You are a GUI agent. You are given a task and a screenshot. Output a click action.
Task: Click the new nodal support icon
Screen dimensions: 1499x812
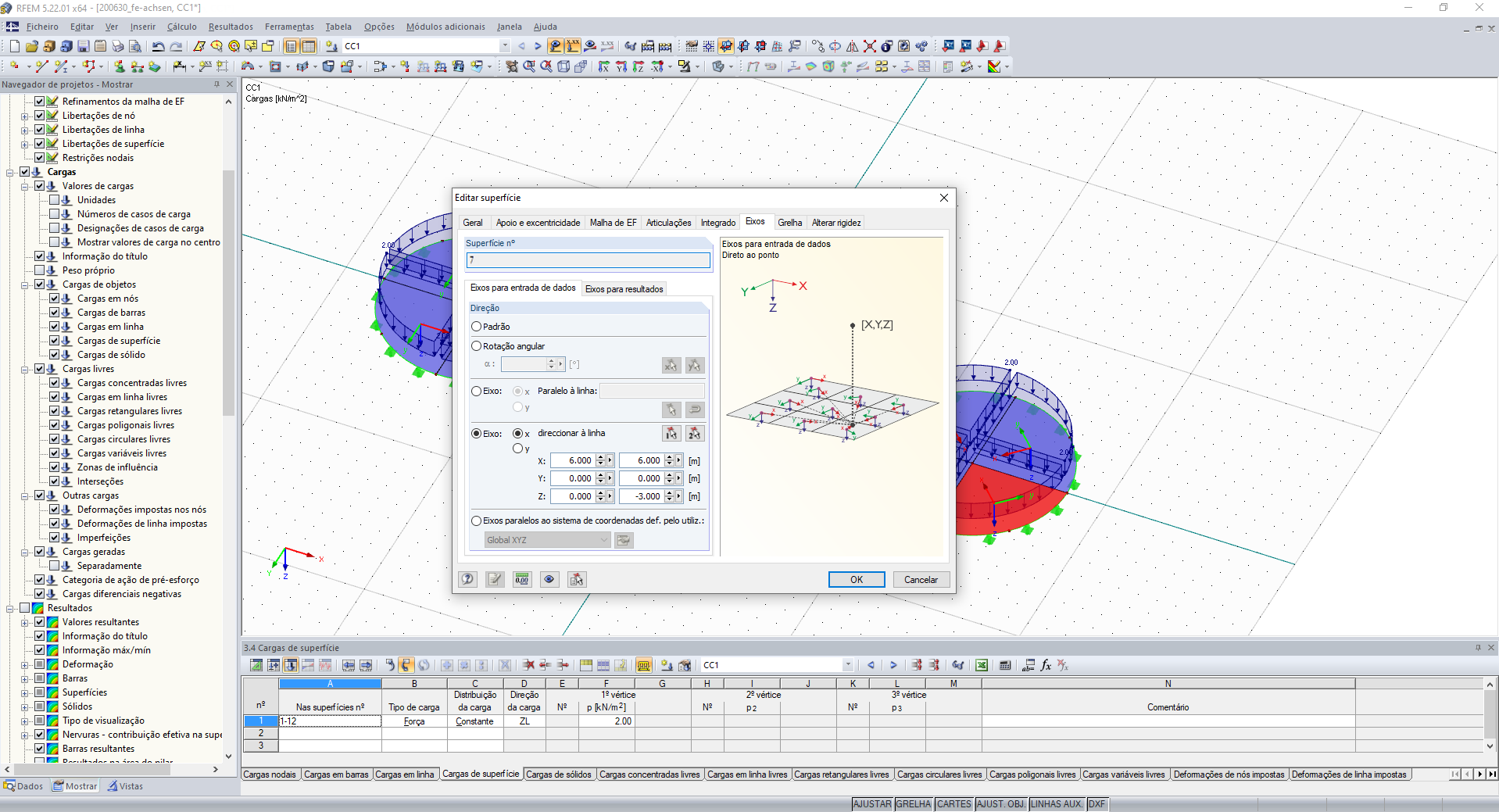coord(119,66)
